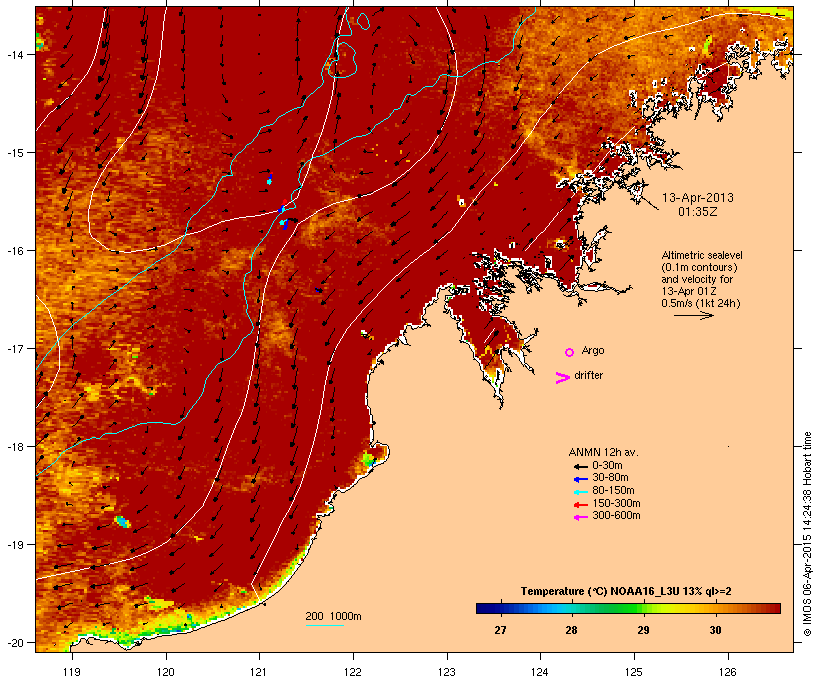Click the red 150-300m legend arrow

tap(580, 505)
